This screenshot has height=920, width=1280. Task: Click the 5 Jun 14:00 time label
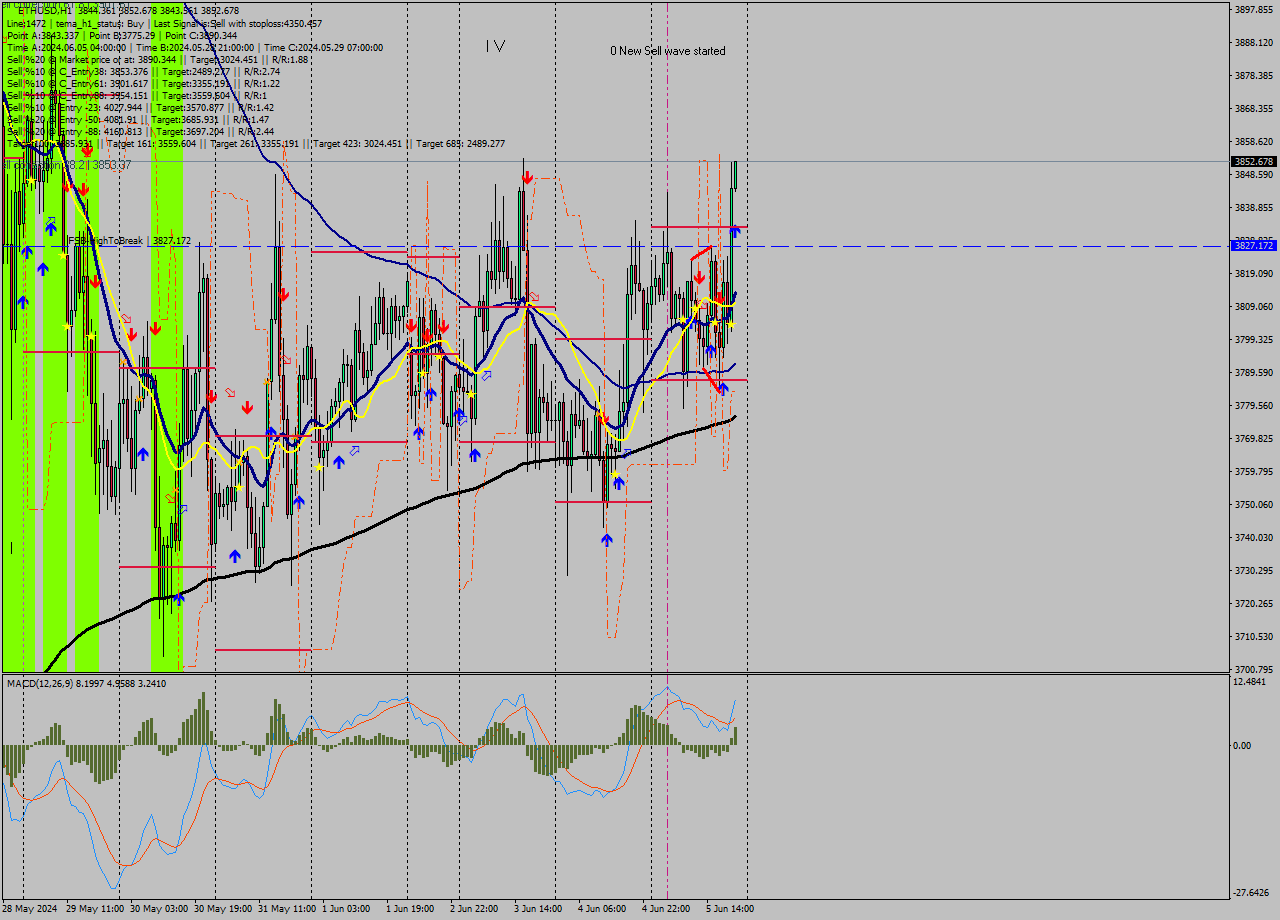729,909
